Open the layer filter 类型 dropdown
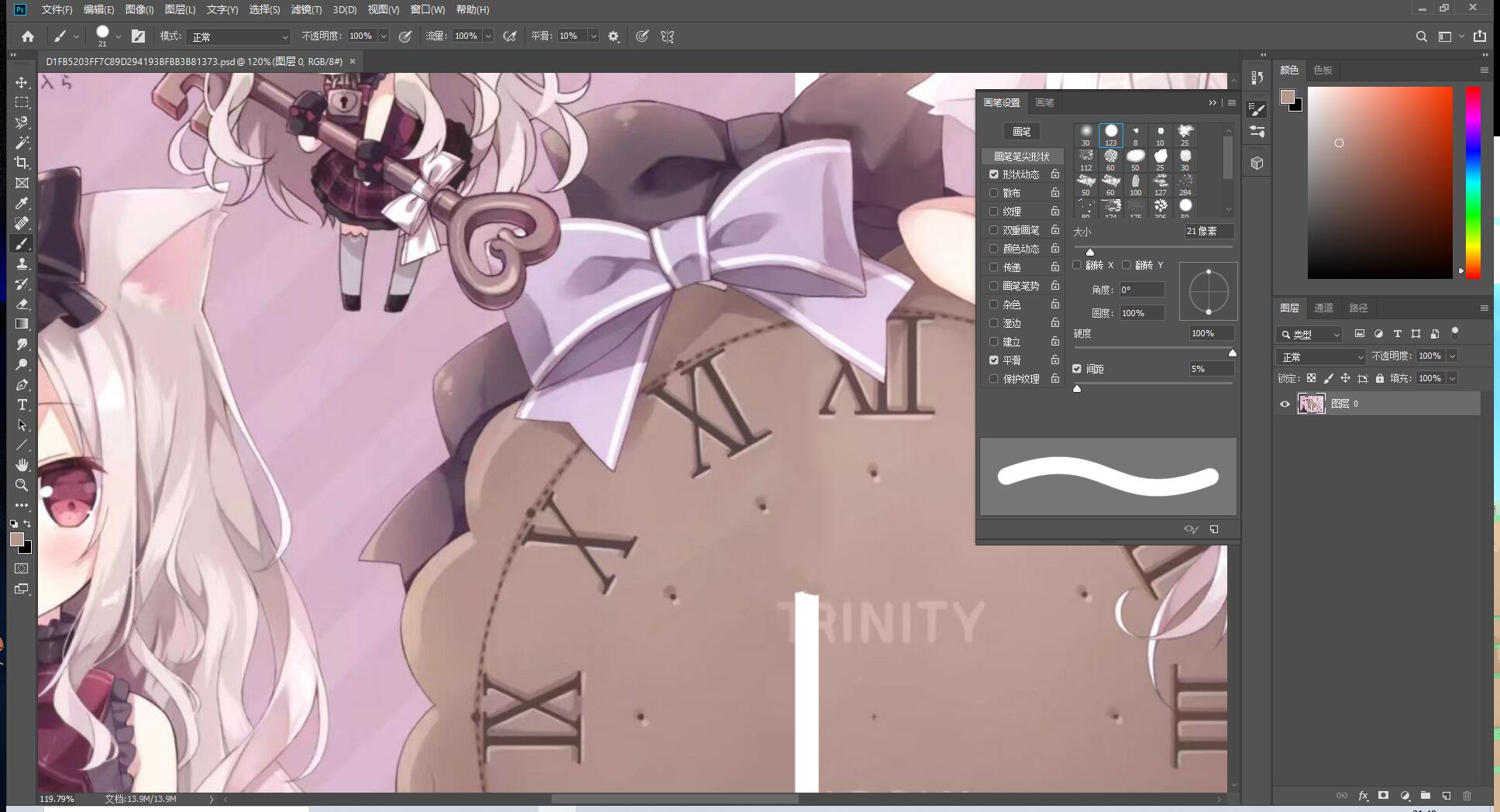The image size is (1500, 812). point(1309,334)
